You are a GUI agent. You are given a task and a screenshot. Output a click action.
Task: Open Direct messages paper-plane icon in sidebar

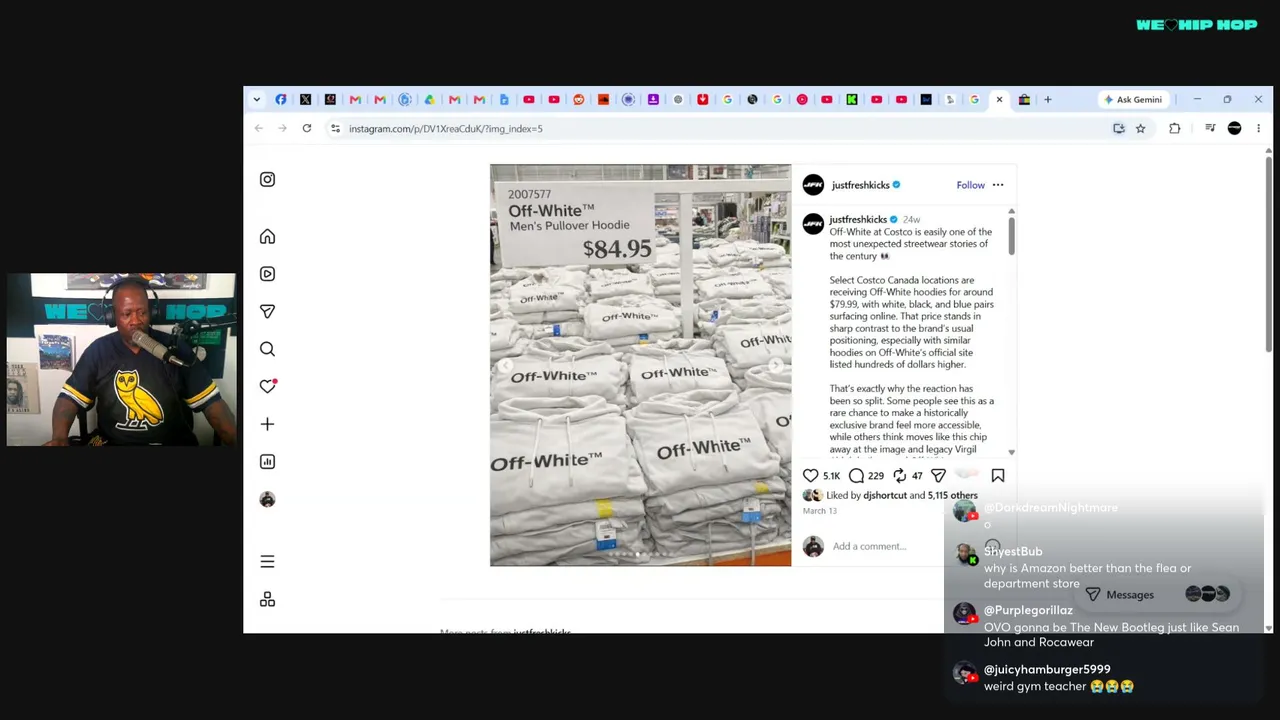click(x=267, y=312)
